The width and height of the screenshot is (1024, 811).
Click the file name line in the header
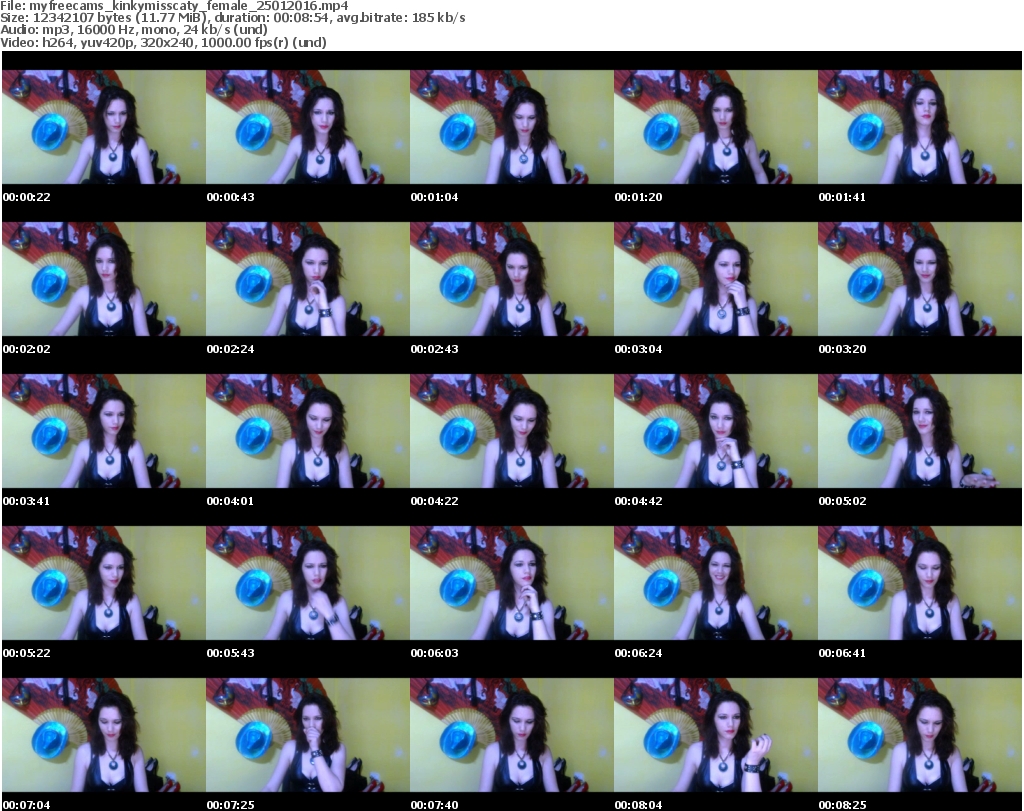(174, 6)
